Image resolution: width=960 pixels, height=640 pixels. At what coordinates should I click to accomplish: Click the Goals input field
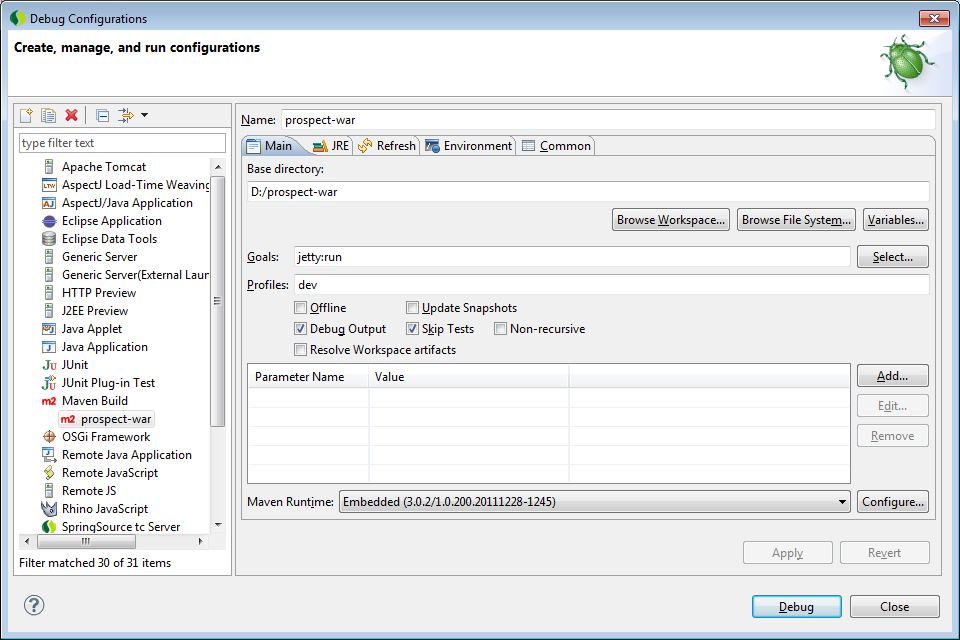tap(572, 257)
